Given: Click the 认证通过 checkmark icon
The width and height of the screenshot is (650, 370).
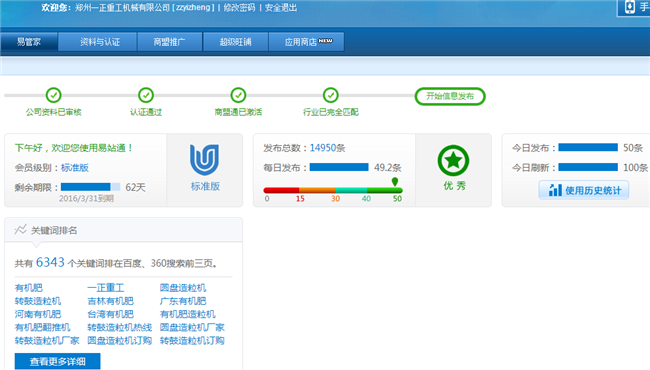Looking at the screenshot, I should [x=146, y=95].
